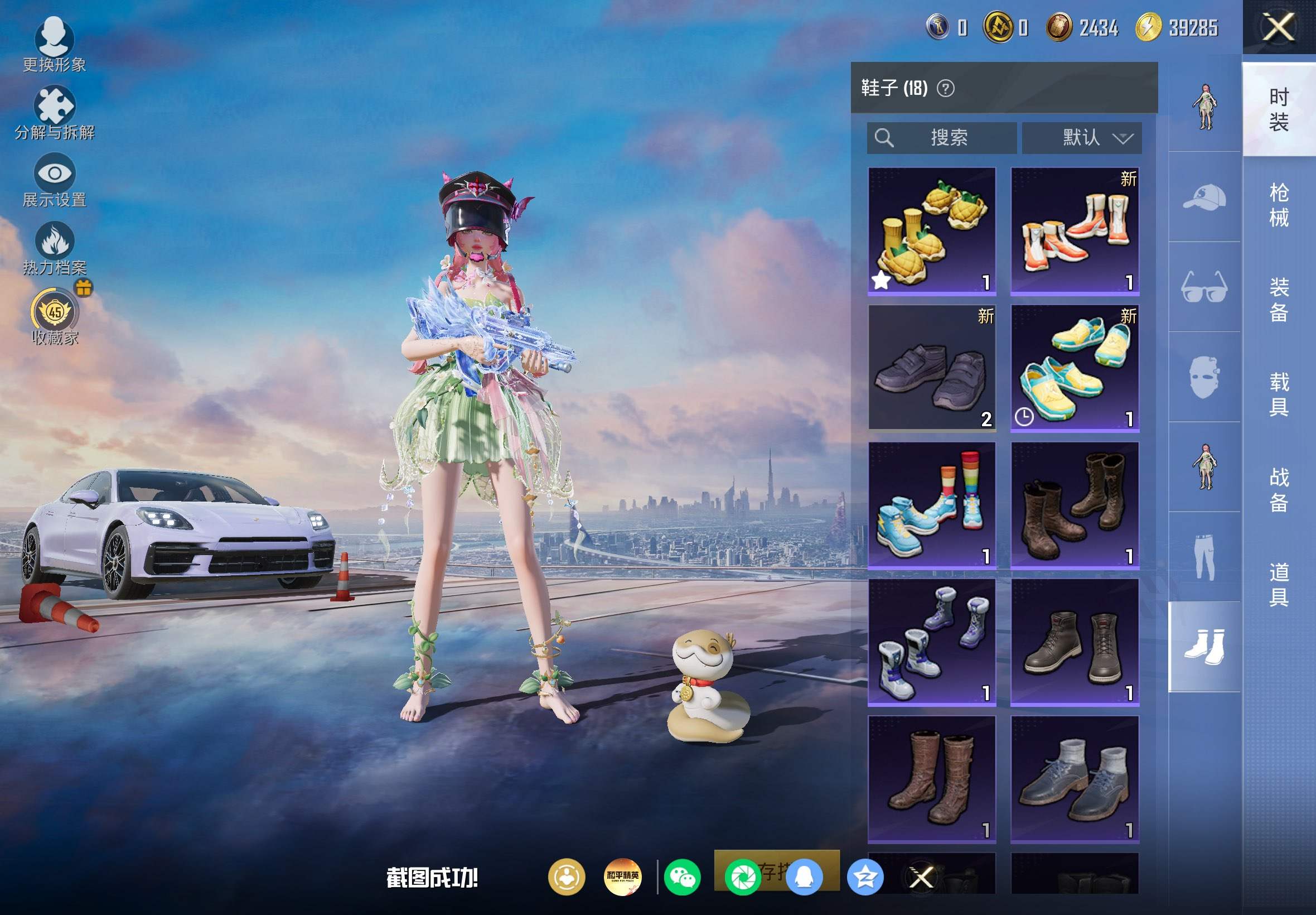The image size is (1316, 915).
Task: Click the gold coin currency icon showing 39285
Action: pos(1148,27)
